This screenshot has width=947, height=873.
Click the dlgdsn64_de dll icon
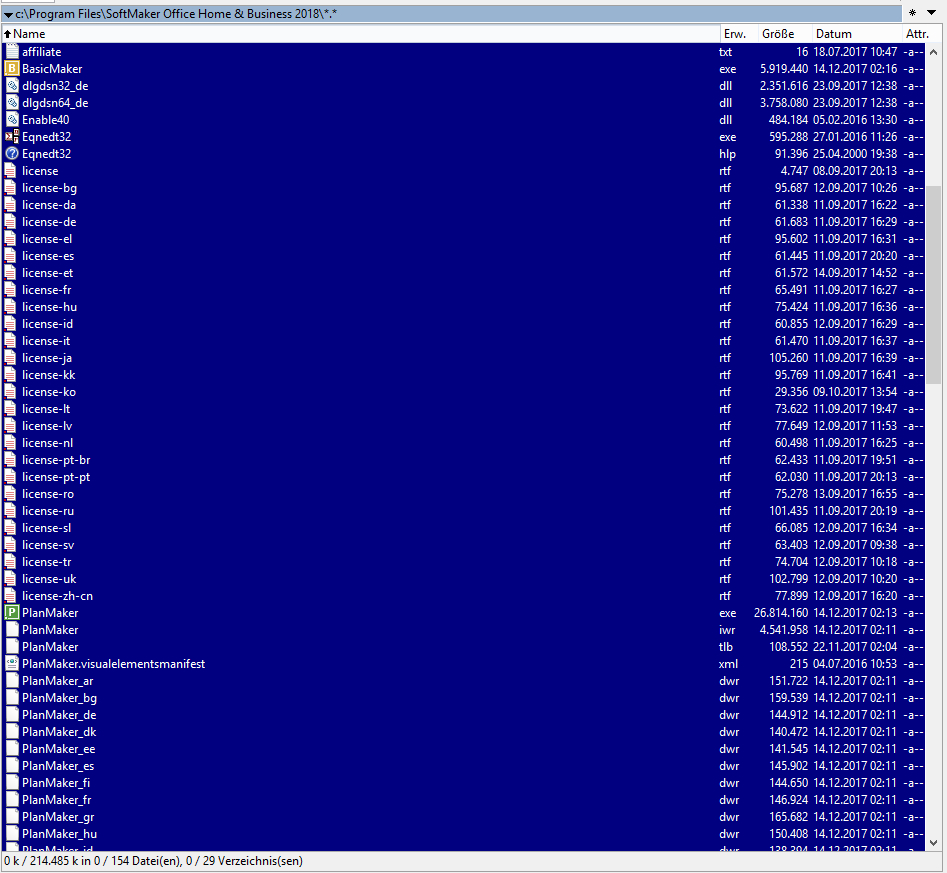[11, 103]
